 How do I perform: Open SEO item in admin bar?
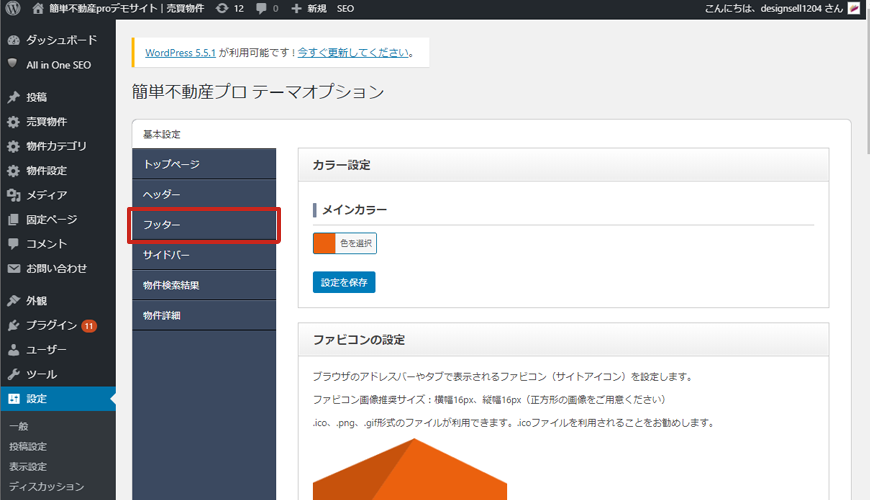(x=345, y=8)
